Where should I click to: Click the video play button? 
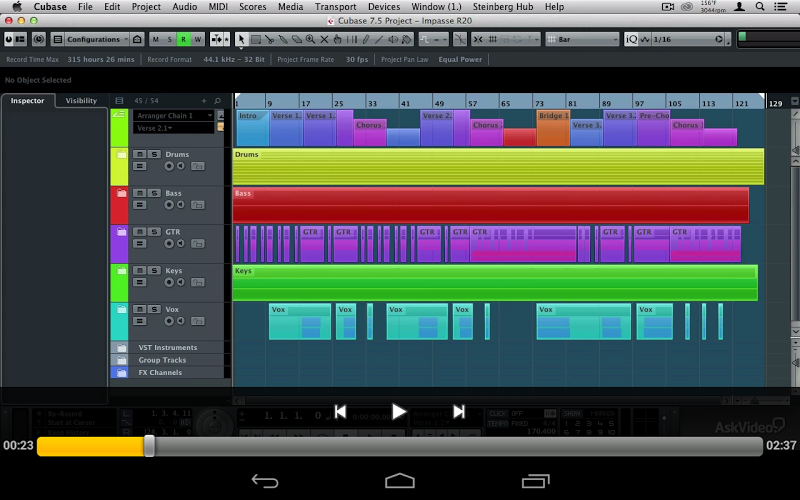tap(399, 411)
